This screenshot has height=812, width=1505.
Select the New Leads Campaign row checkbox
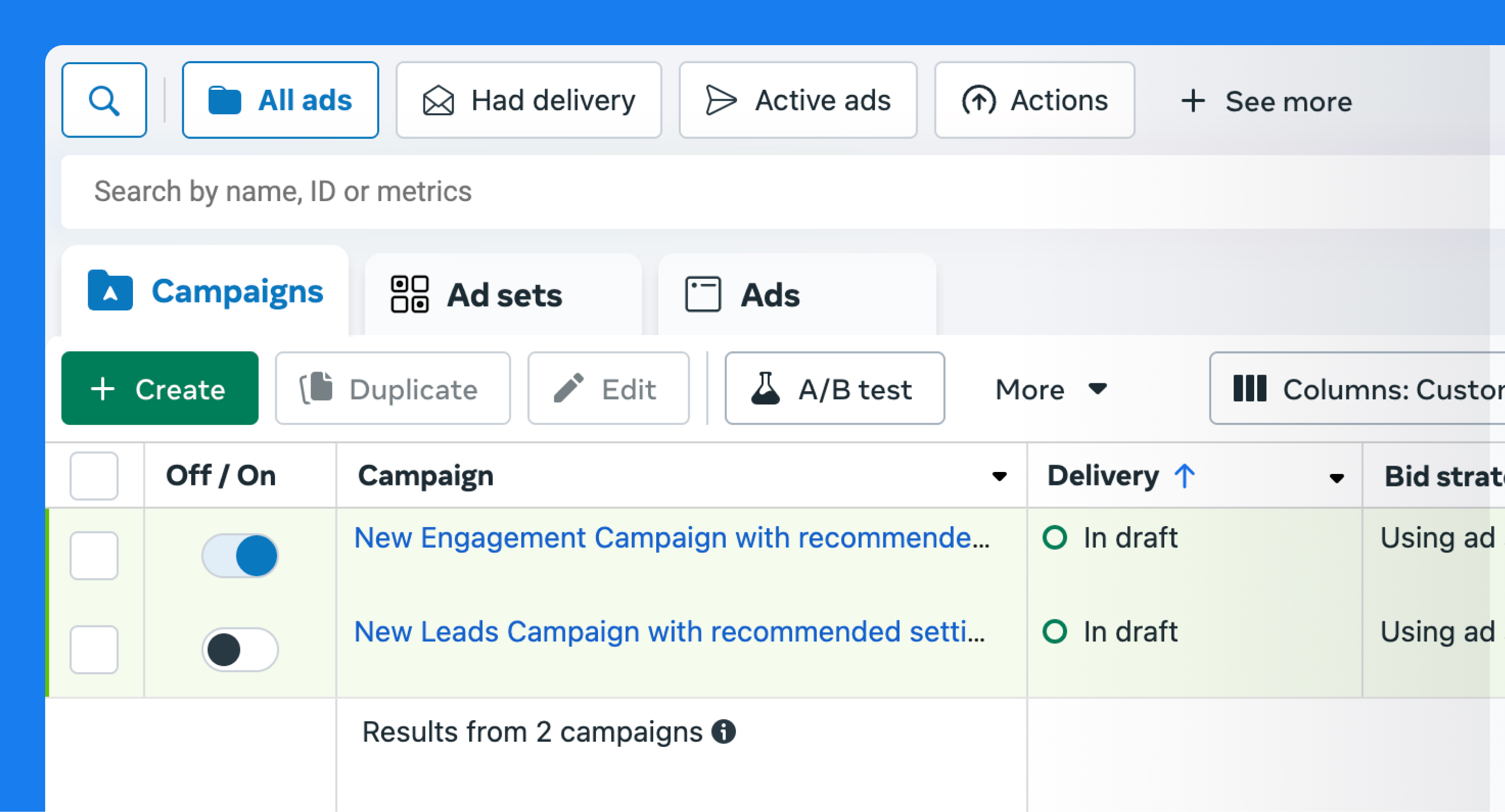94,649
